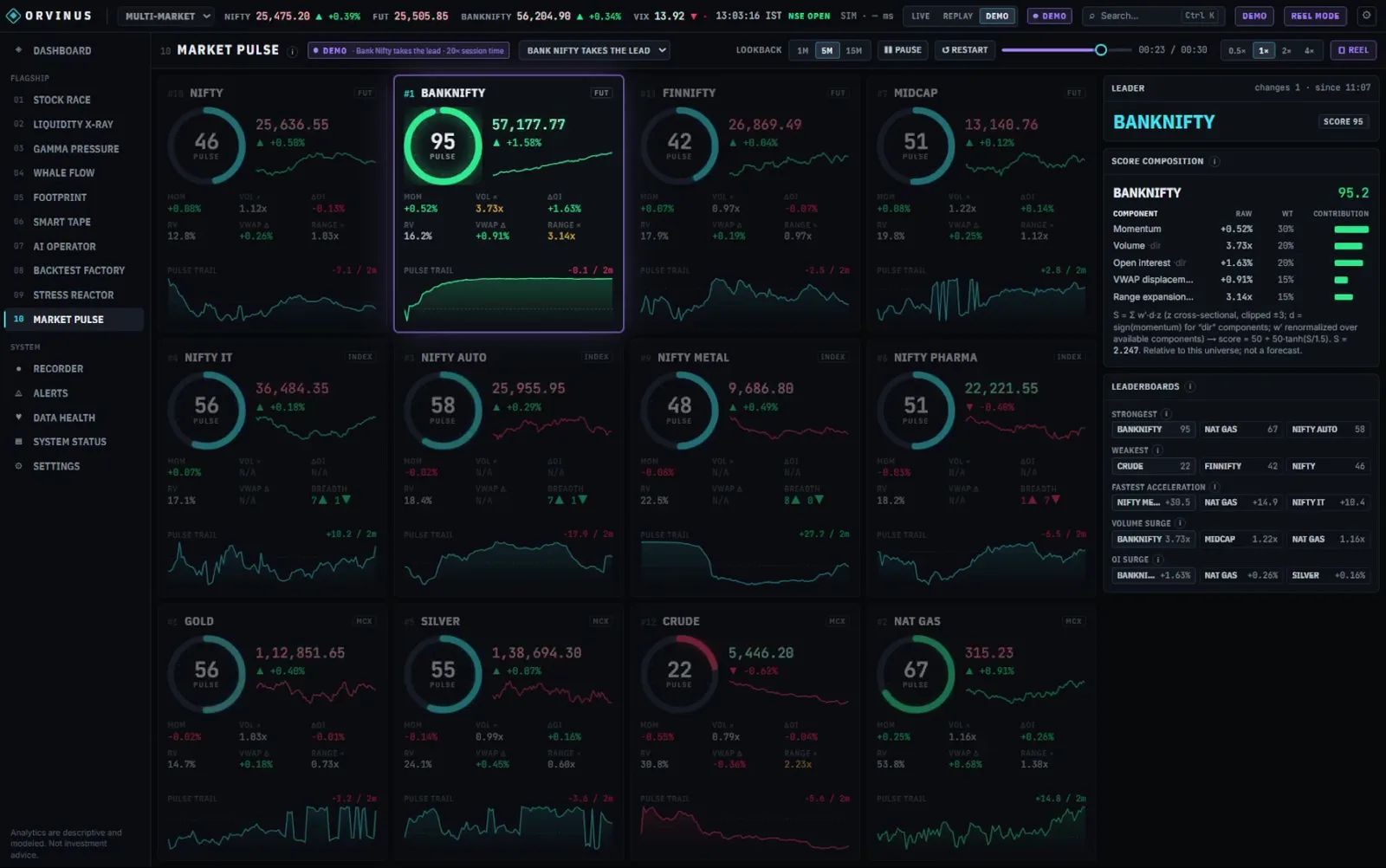Open Liquidity X-Ray in the sidebar
The image size is (1386, 868).
(x=73, y=124)
